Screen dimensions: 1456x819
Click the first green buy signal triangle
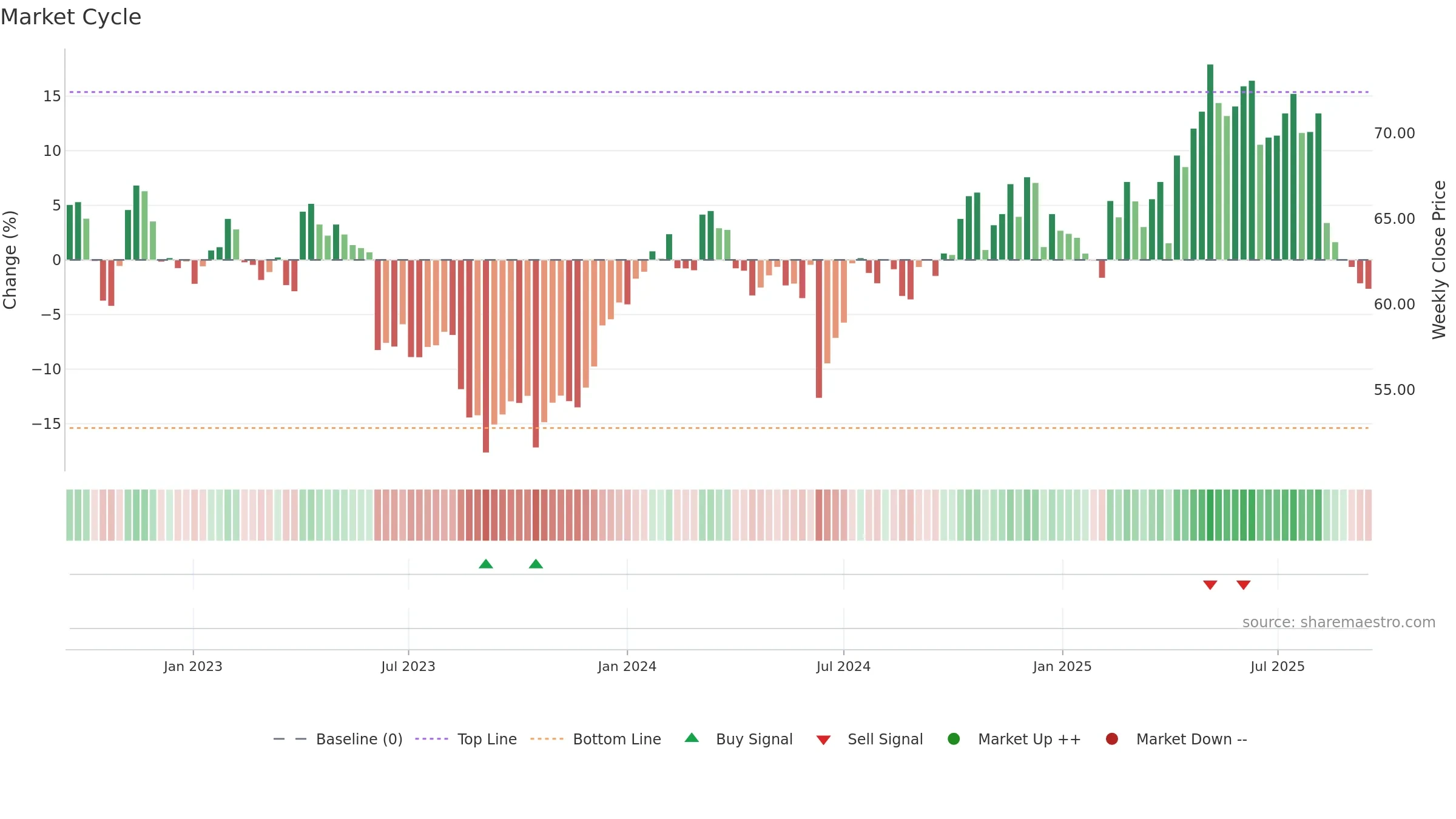click(485, 564)
